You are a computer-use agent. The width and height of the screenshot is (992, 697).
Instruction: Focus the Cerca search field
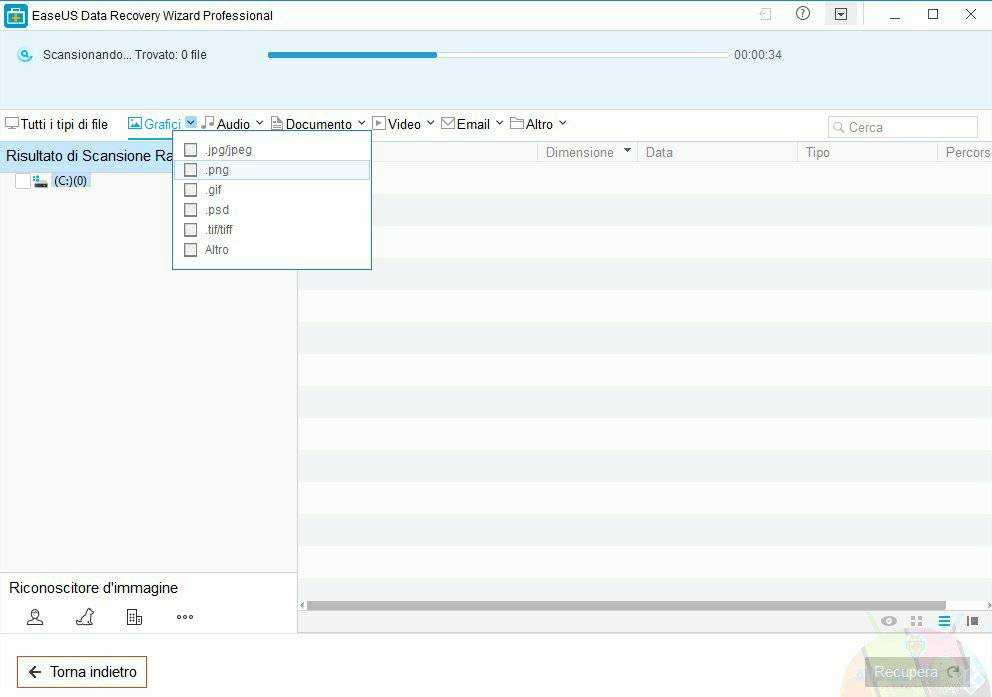click(903, 127)
